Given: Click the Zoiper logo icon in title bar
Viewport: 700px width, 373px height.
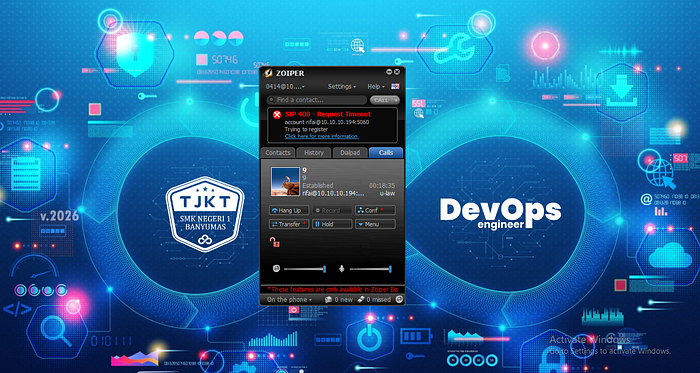Looking at the screenshot, I should pyautogui.click(x=268, y=73).
